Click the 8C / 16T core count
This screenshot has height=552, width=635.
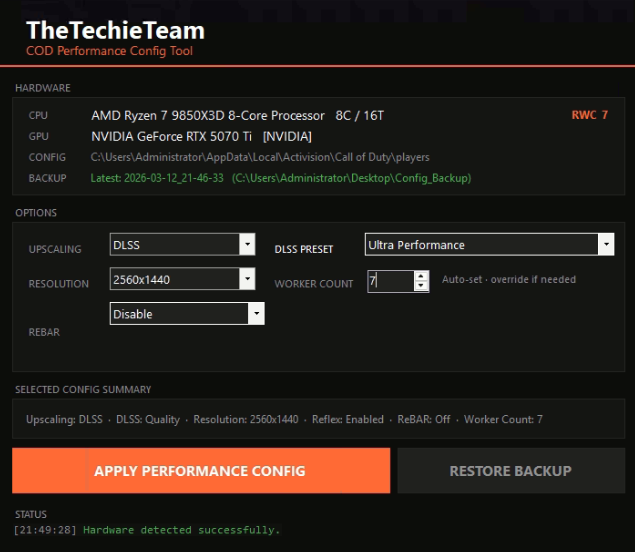359,116
